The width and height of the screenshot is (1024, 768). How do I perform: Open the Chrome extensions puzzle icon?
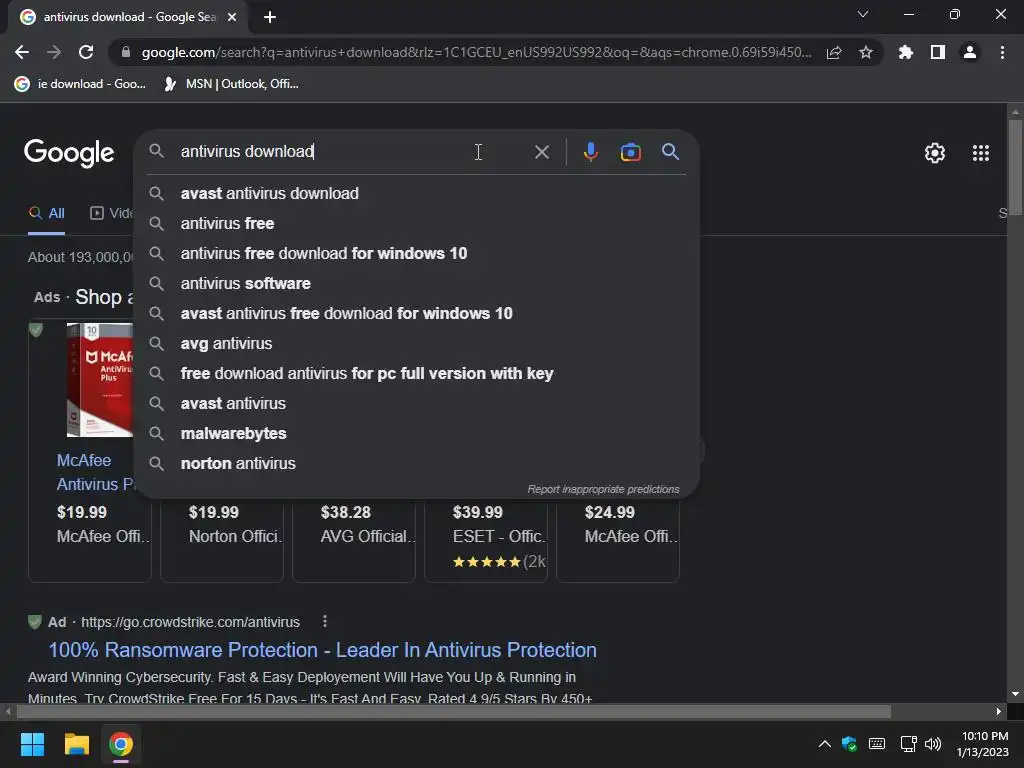point(906,52)
